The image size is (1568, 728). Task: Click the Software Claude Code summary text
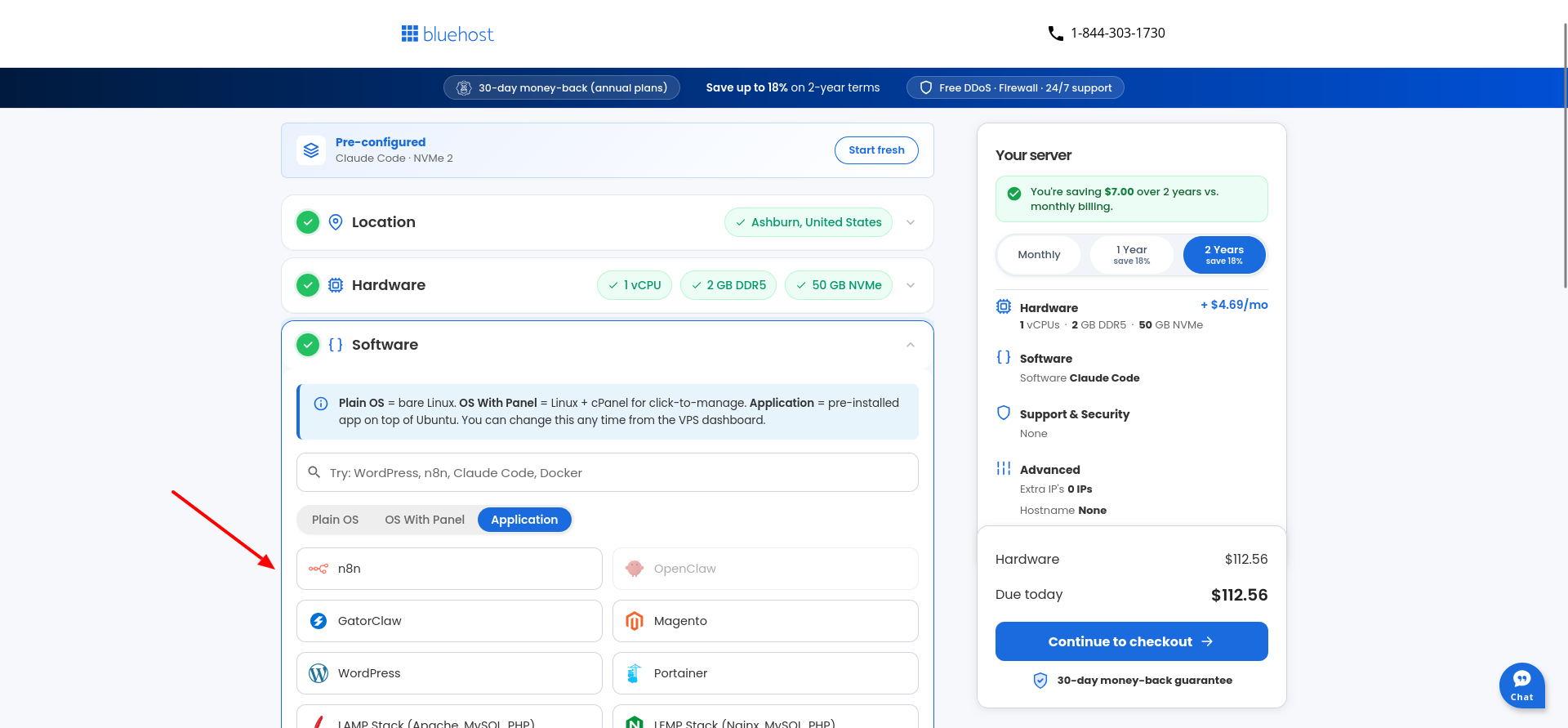click(1080, 378)
